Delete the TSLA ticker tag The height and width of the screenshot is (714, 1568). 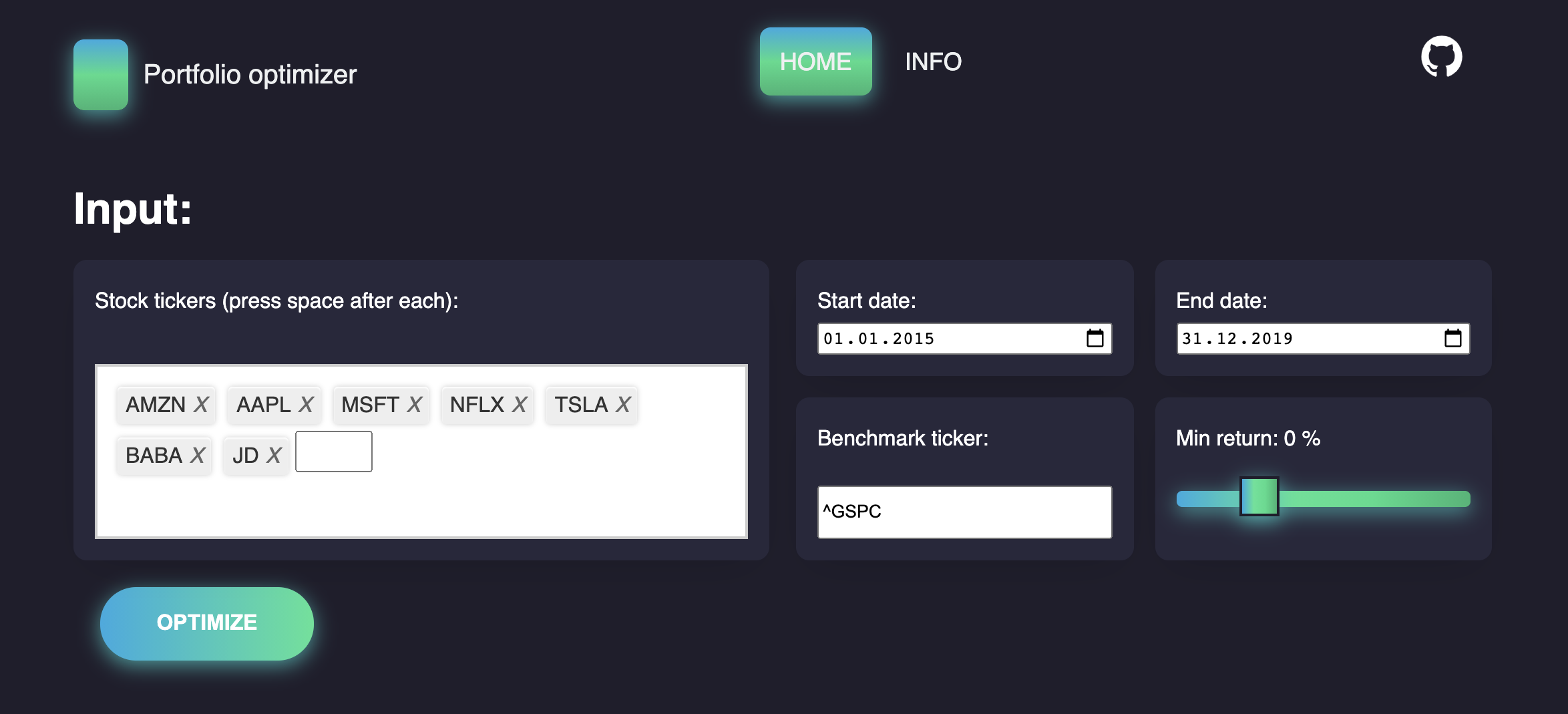point(623,405)
